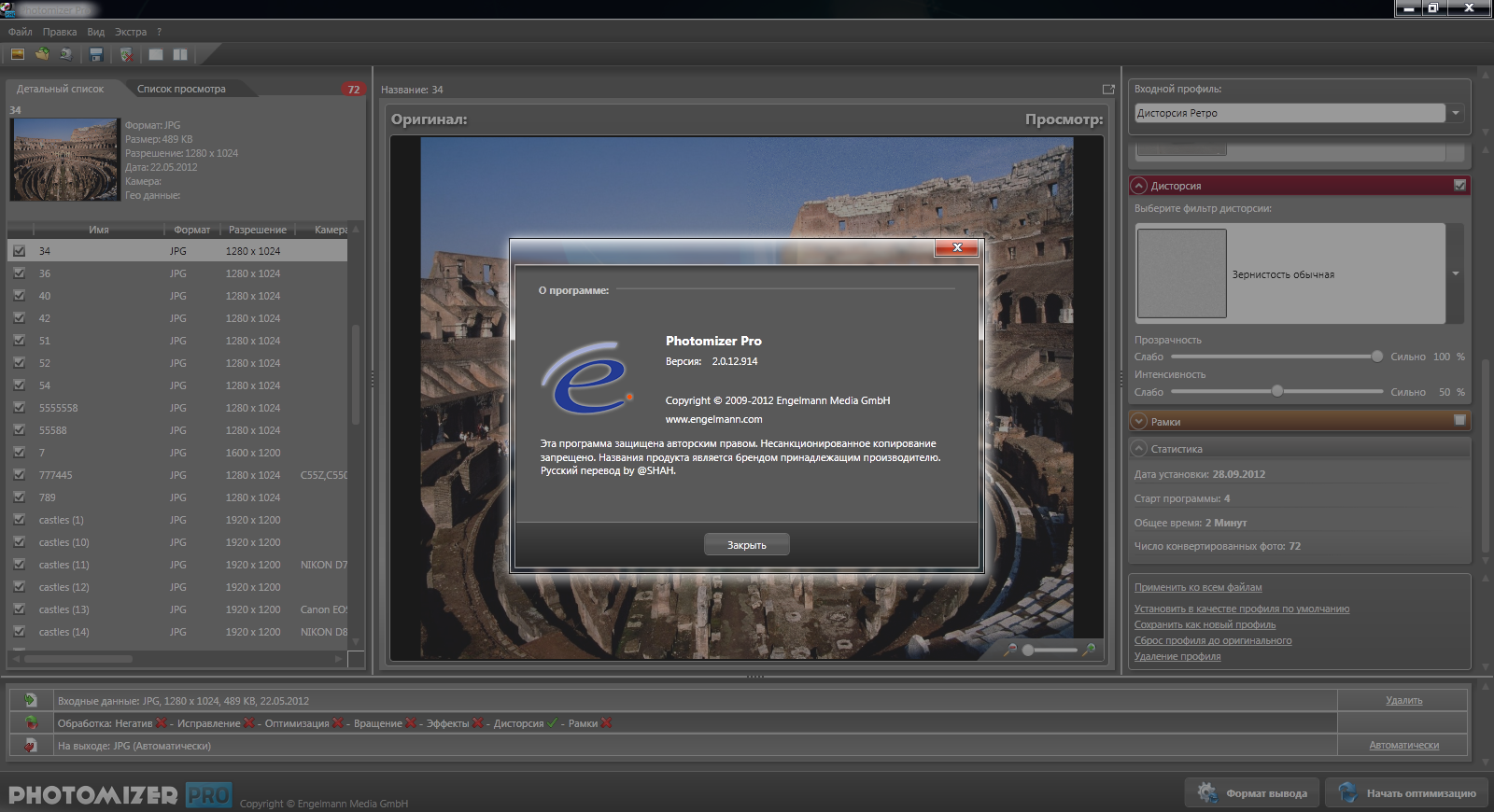Click the floppy disk save icon
This screenshot has height=812, width=1494.
tap(96, 55)
